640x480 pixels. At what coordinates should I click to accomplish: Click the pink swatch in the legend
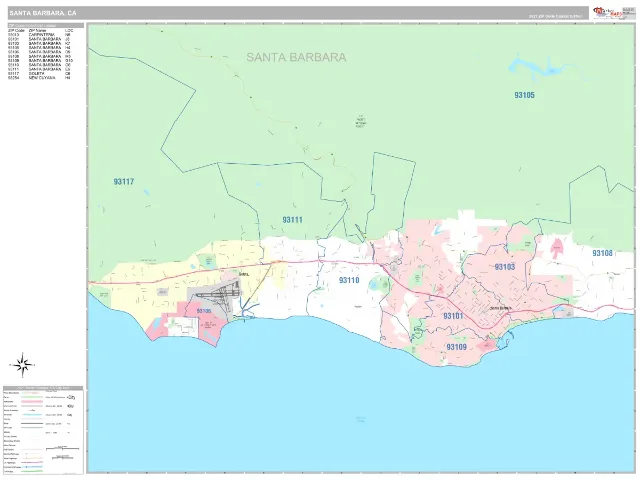point(32,402)
